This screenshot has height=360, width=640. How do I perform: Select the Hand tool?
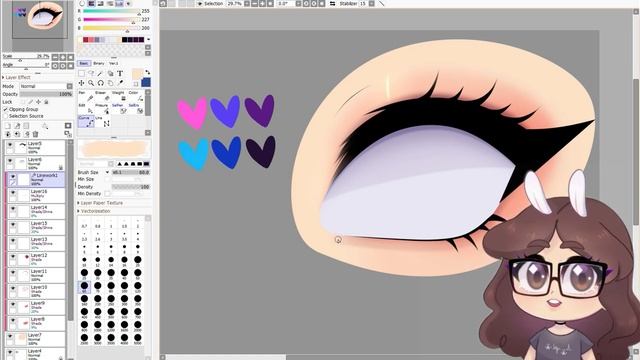[110, 83]
